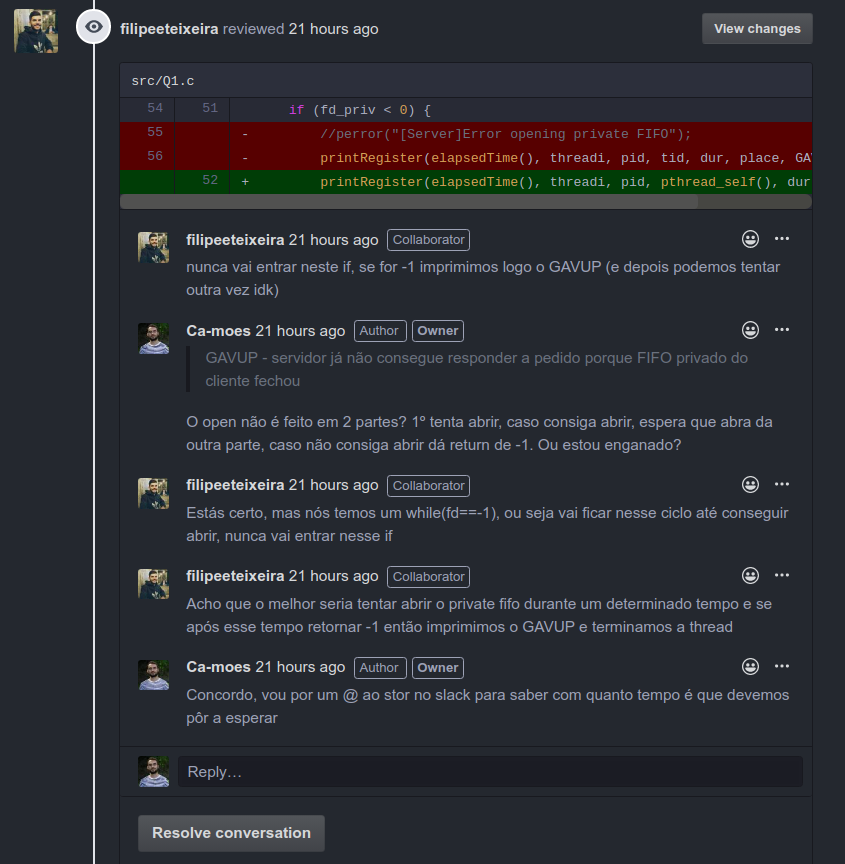
Task: Open the kebab menu on the 'Concordo' comment
Action: 781,667
